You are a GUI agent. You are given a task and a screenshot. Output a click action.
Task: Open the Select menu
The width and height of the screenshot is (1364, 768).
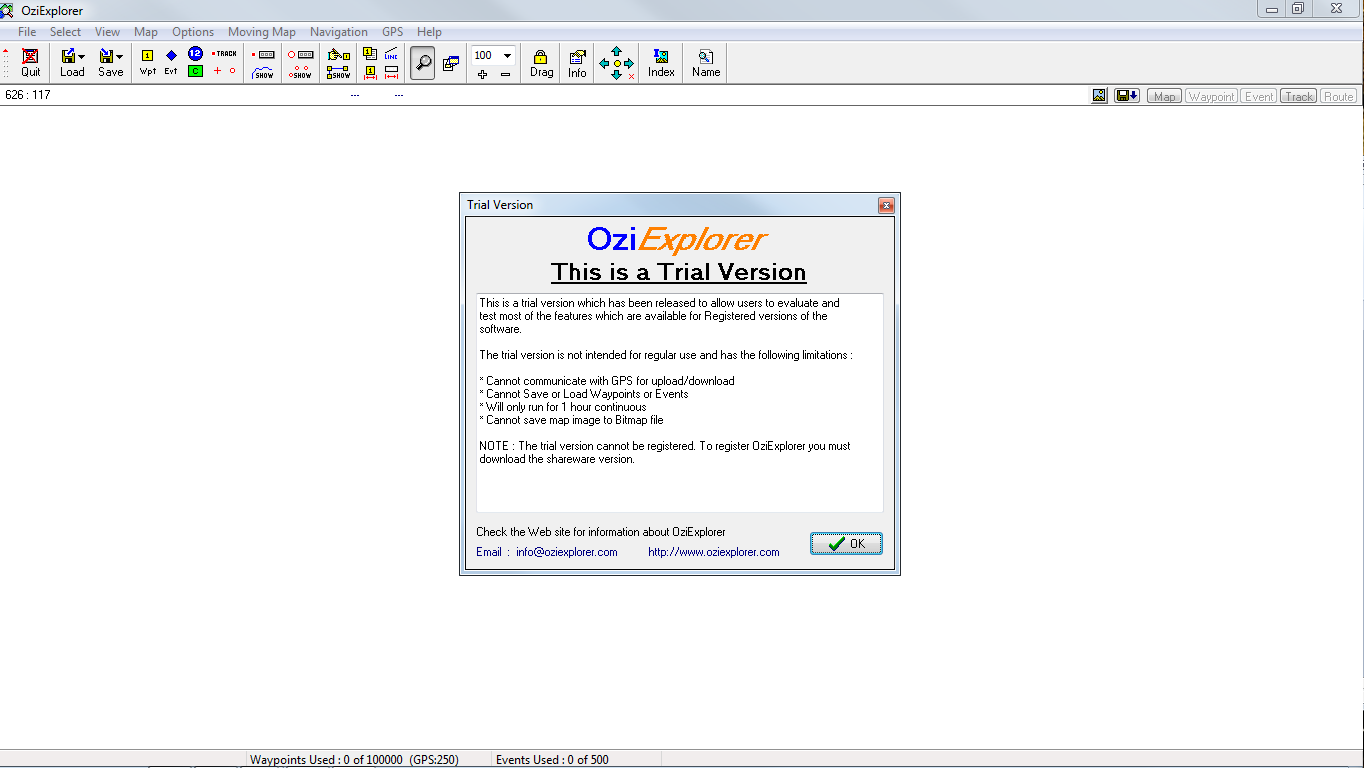66,32
